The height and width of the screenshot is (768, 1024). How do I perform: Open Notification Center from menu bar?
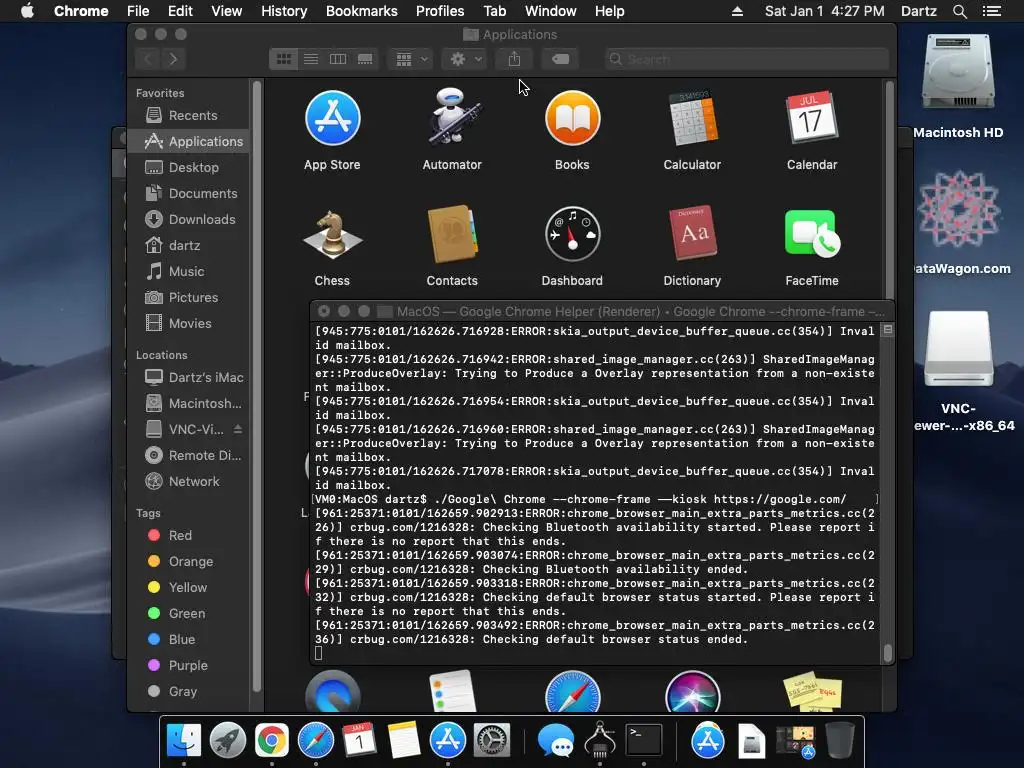991,11
